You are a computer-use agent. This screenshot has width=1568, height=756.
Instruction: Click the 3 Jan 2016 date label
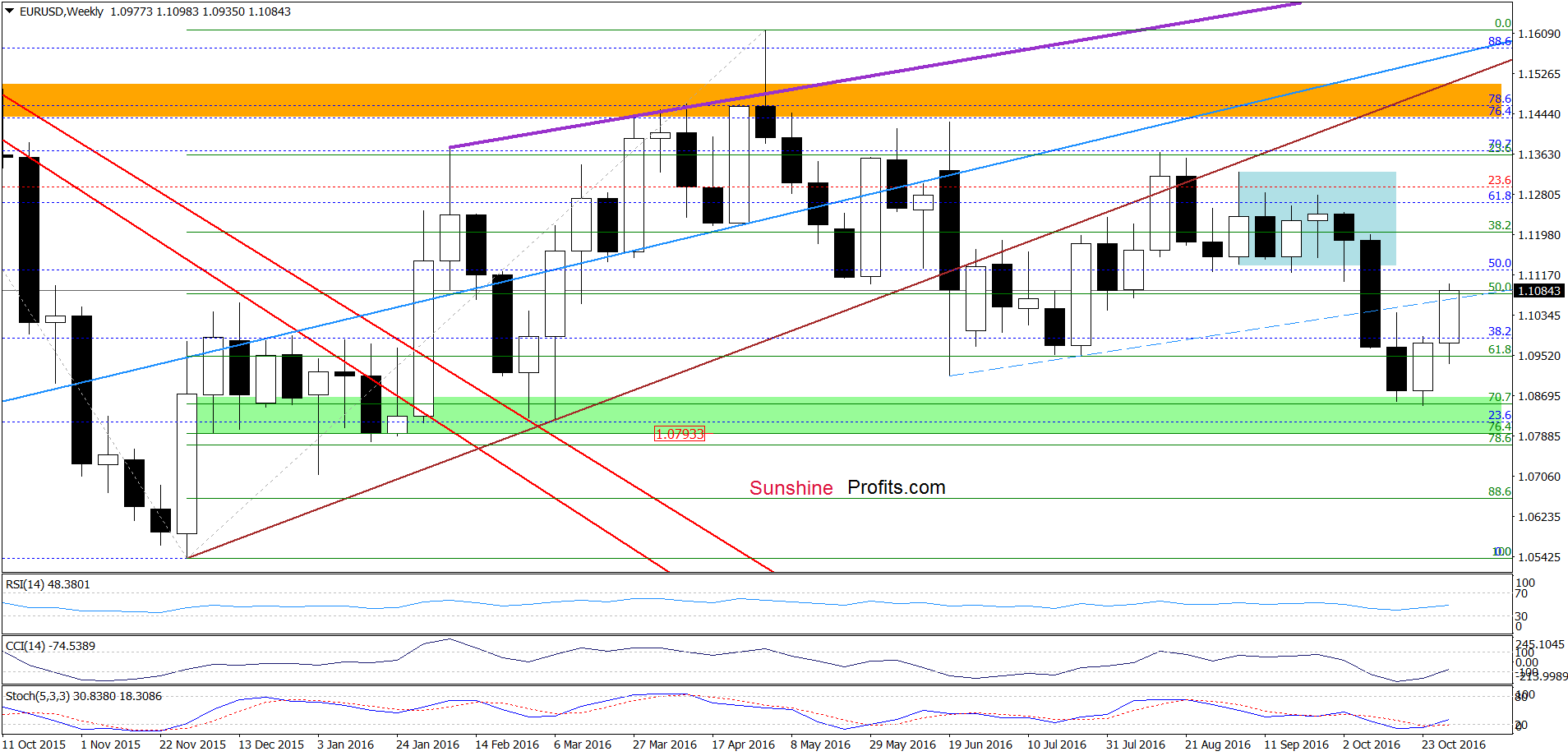click(345, 744)
